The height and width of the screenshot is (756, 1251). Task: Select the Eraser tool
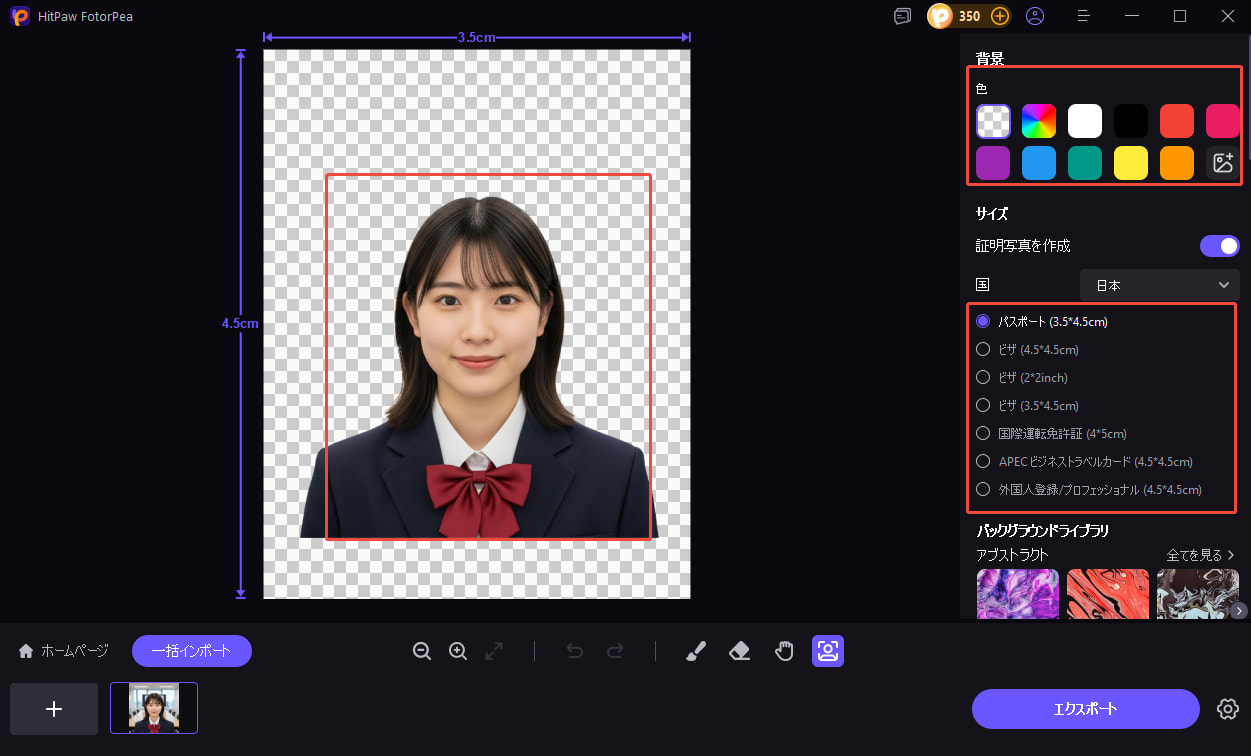click(740, 651)
